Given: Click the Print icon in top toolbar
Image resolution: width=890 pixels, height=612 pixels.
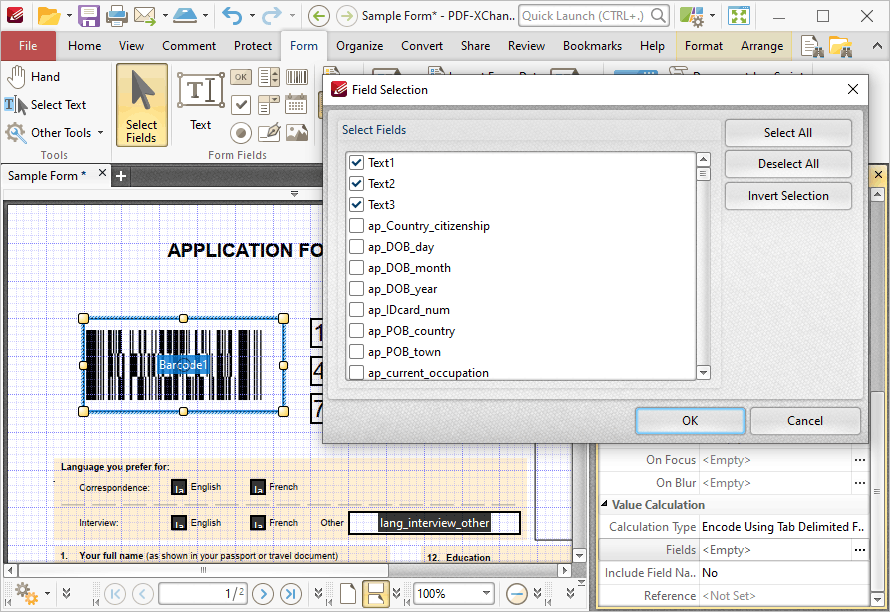Looking at the screenshot, I should 117,16.
